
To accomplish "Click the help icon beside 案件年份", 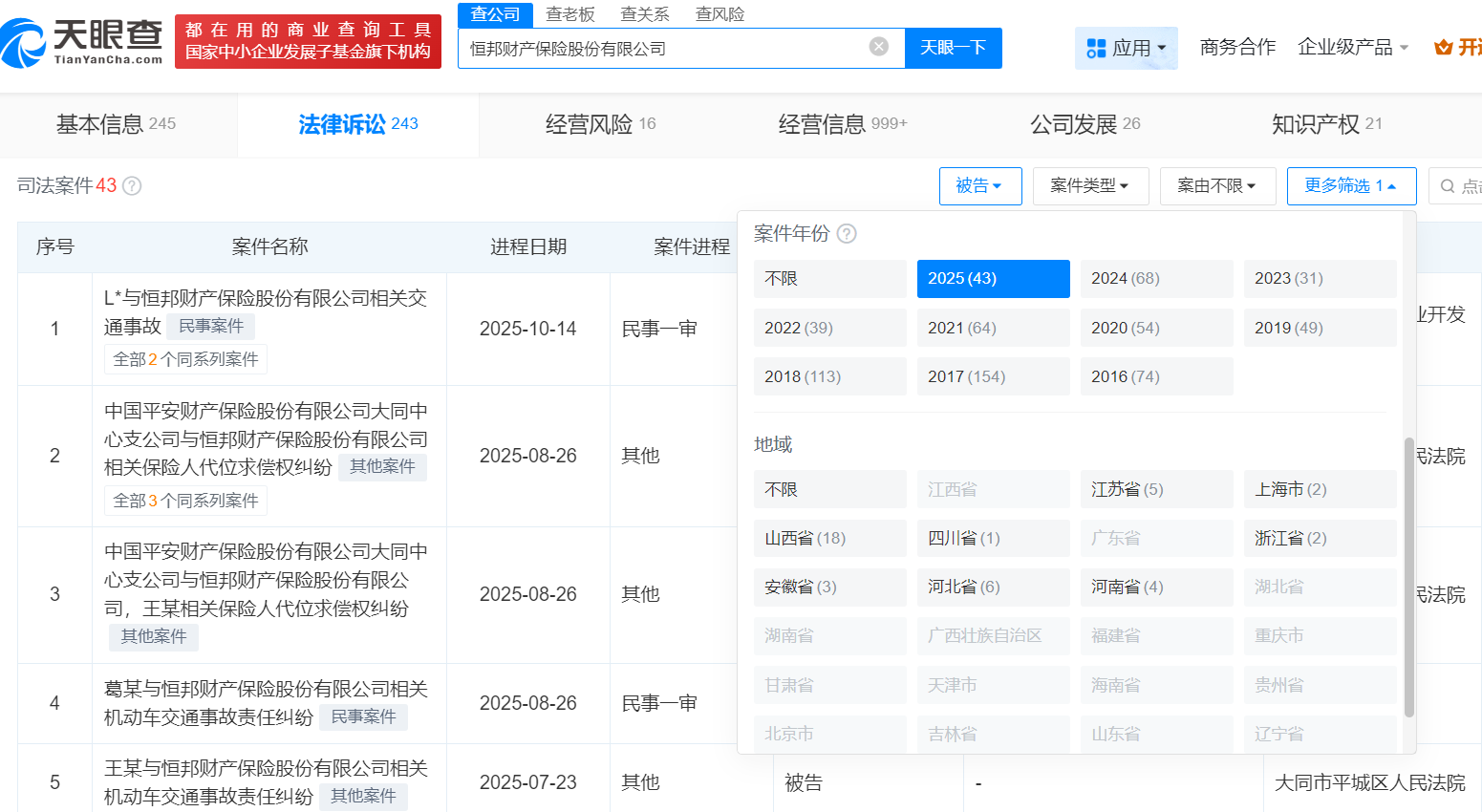I will (847, 234).
